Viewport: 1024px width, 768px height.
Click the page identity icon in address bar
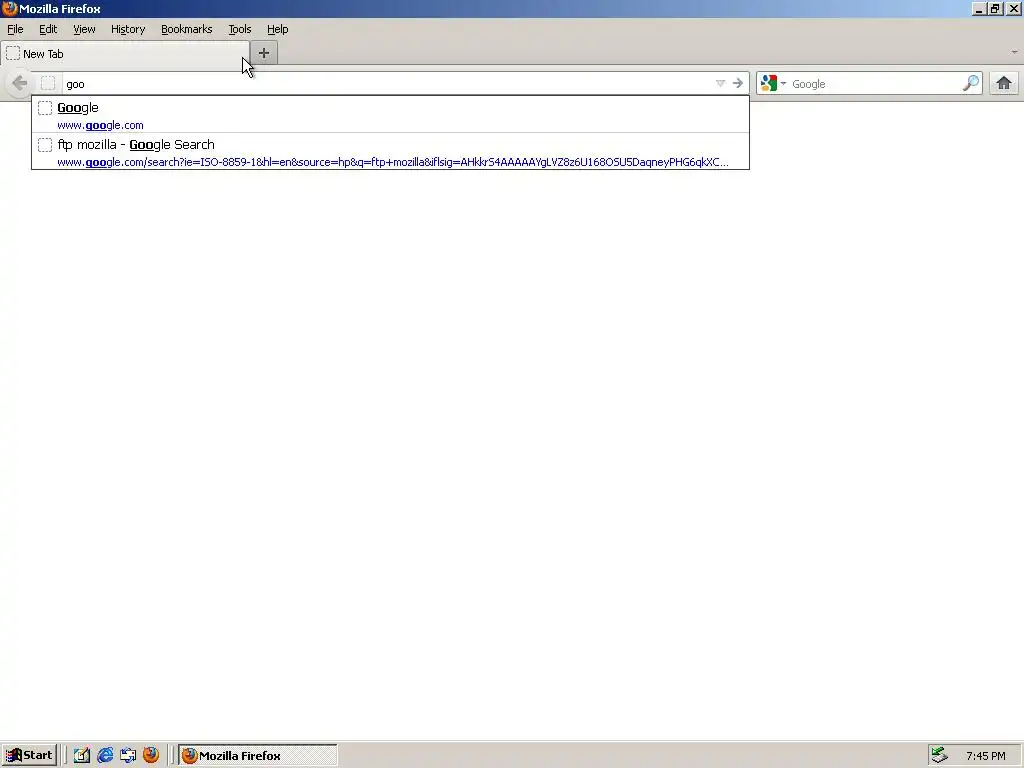48,84
